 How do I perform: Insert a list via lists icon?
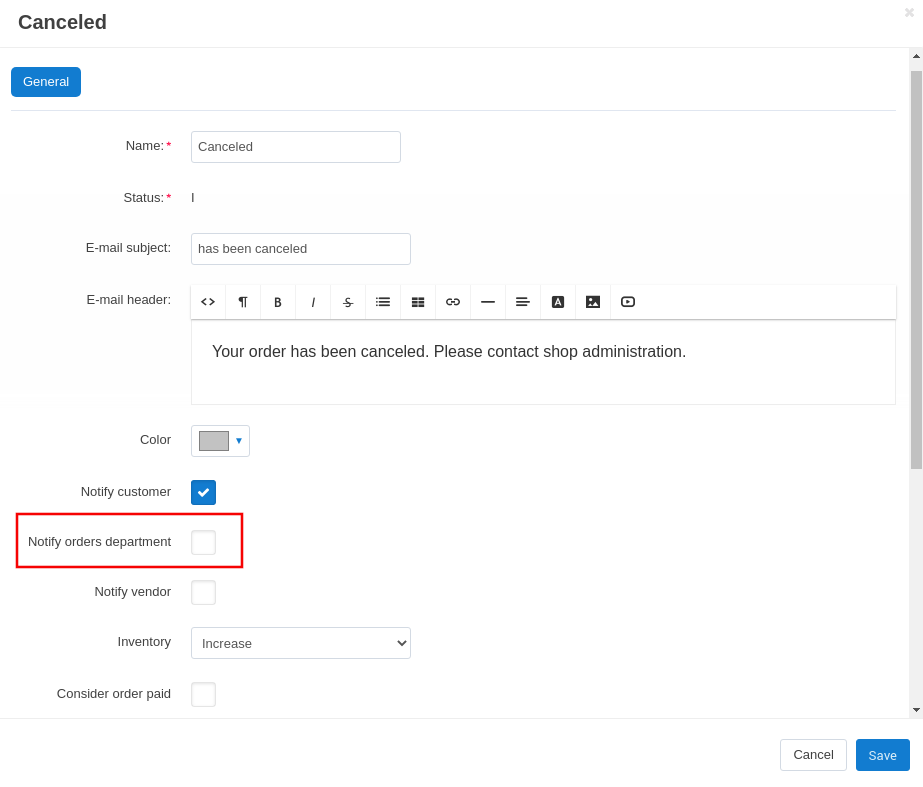coord(383,302)
